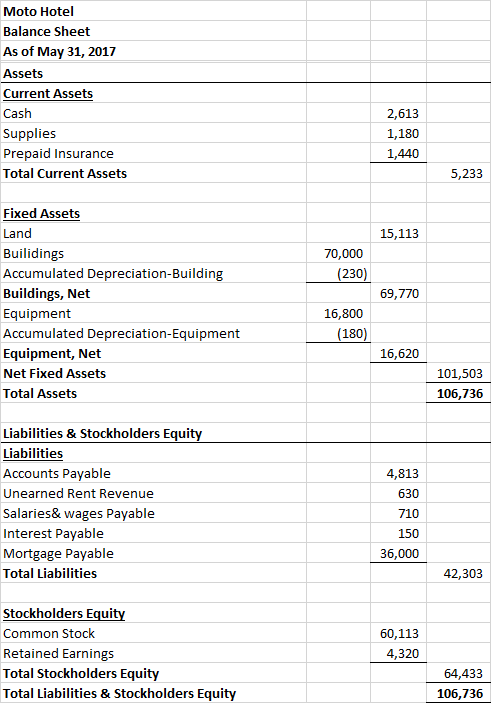Click the Total Assets value 106,736

460,394
